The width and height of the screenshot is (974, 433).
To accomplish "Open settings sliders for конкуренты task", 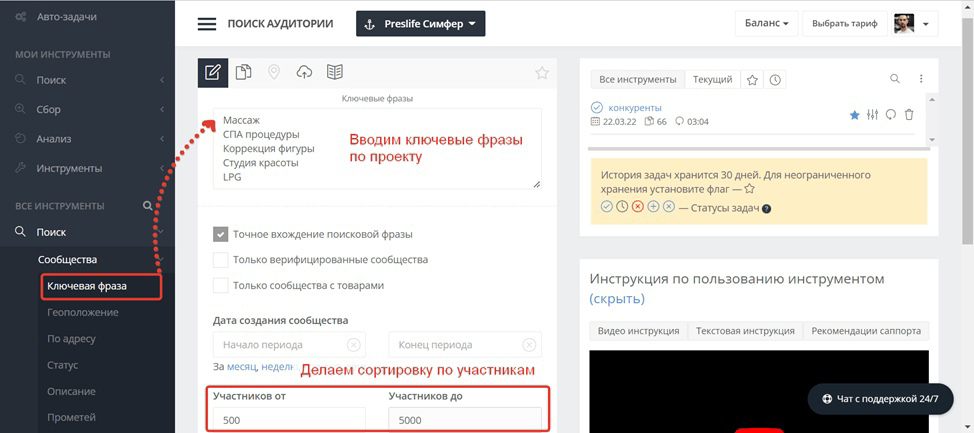I will pyautogui.click(x=873, y=114).
